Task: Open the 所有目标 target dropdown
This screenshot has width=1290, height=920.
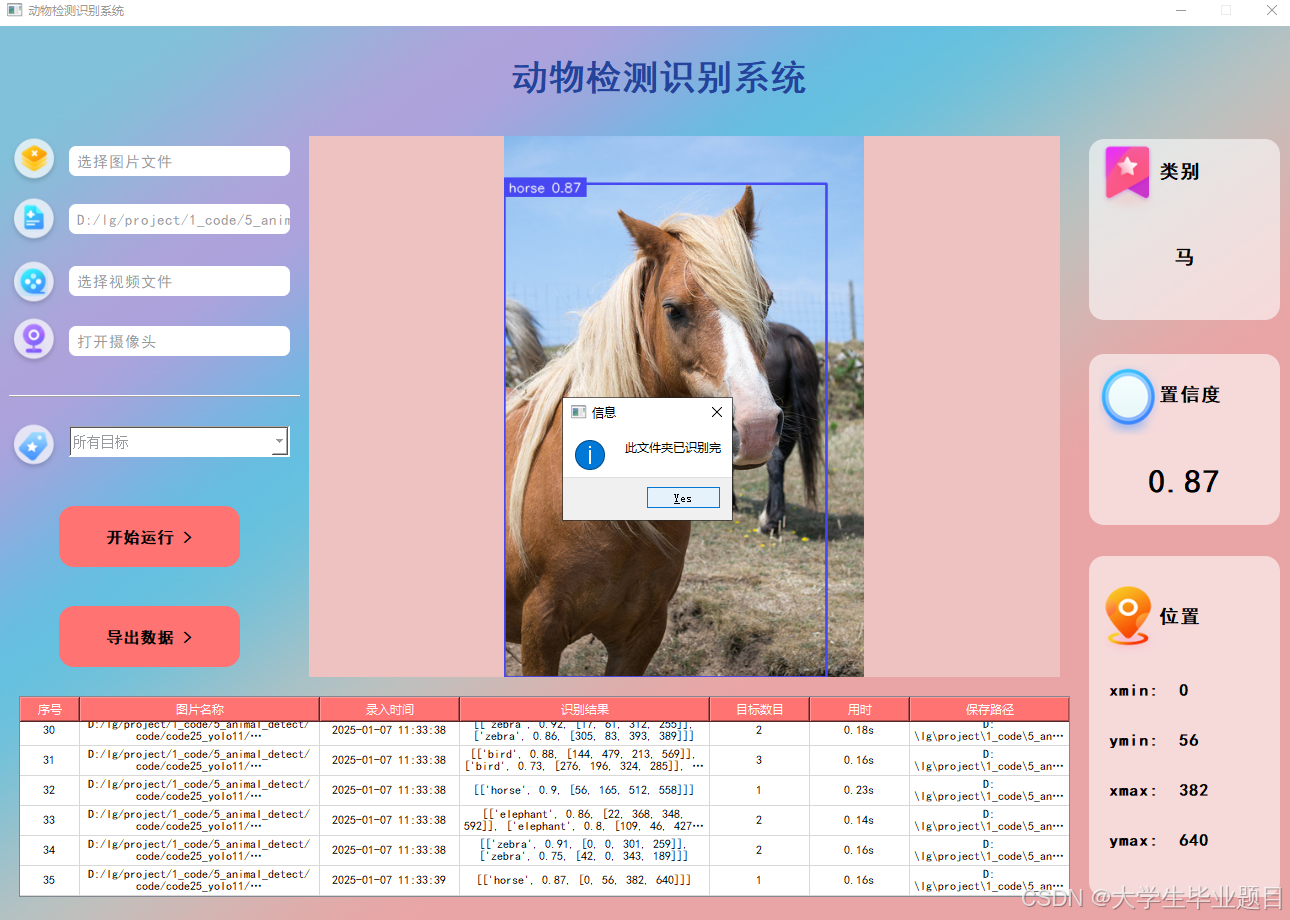Action: (x=179, y=442)
